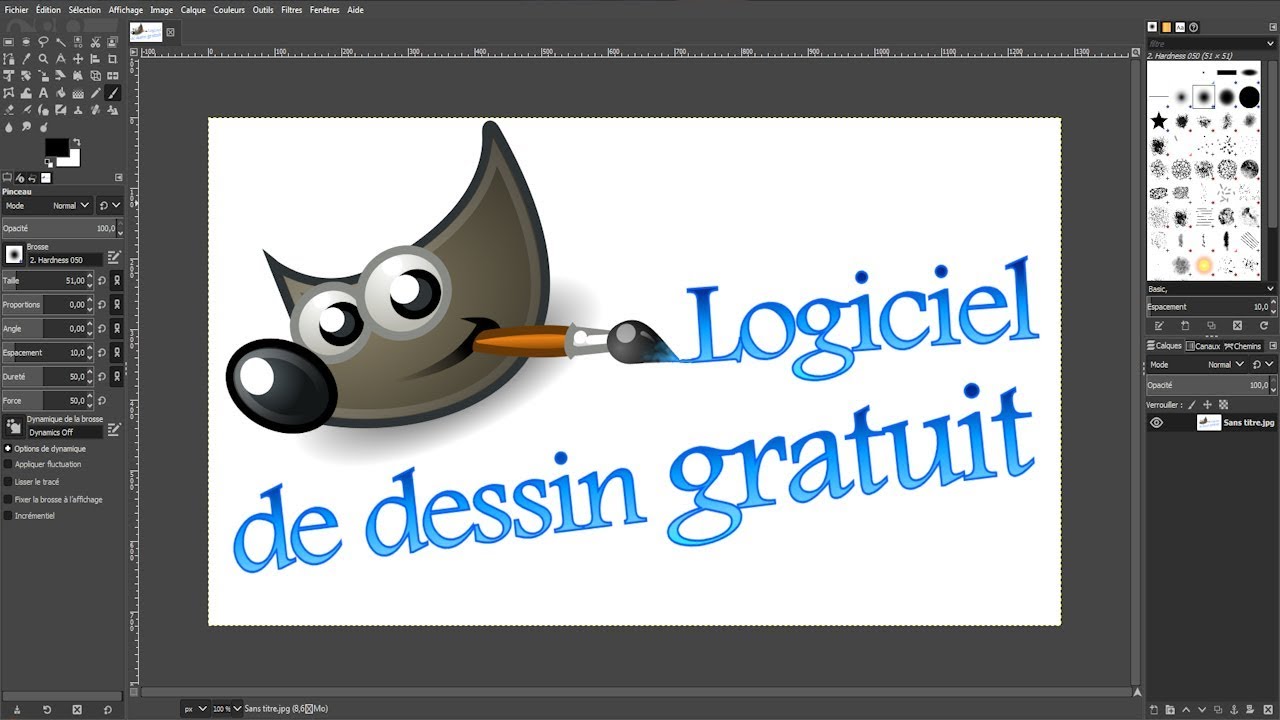
Task: Select the Rectangle Select tool
Action: pyautogui.click(x=8, y=42)
